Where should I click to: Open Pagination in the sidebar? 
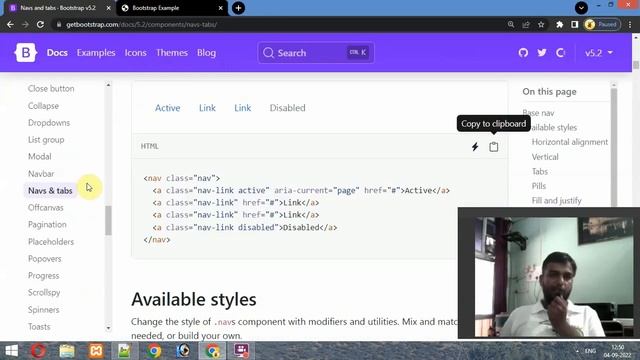[x=47, y=224]
